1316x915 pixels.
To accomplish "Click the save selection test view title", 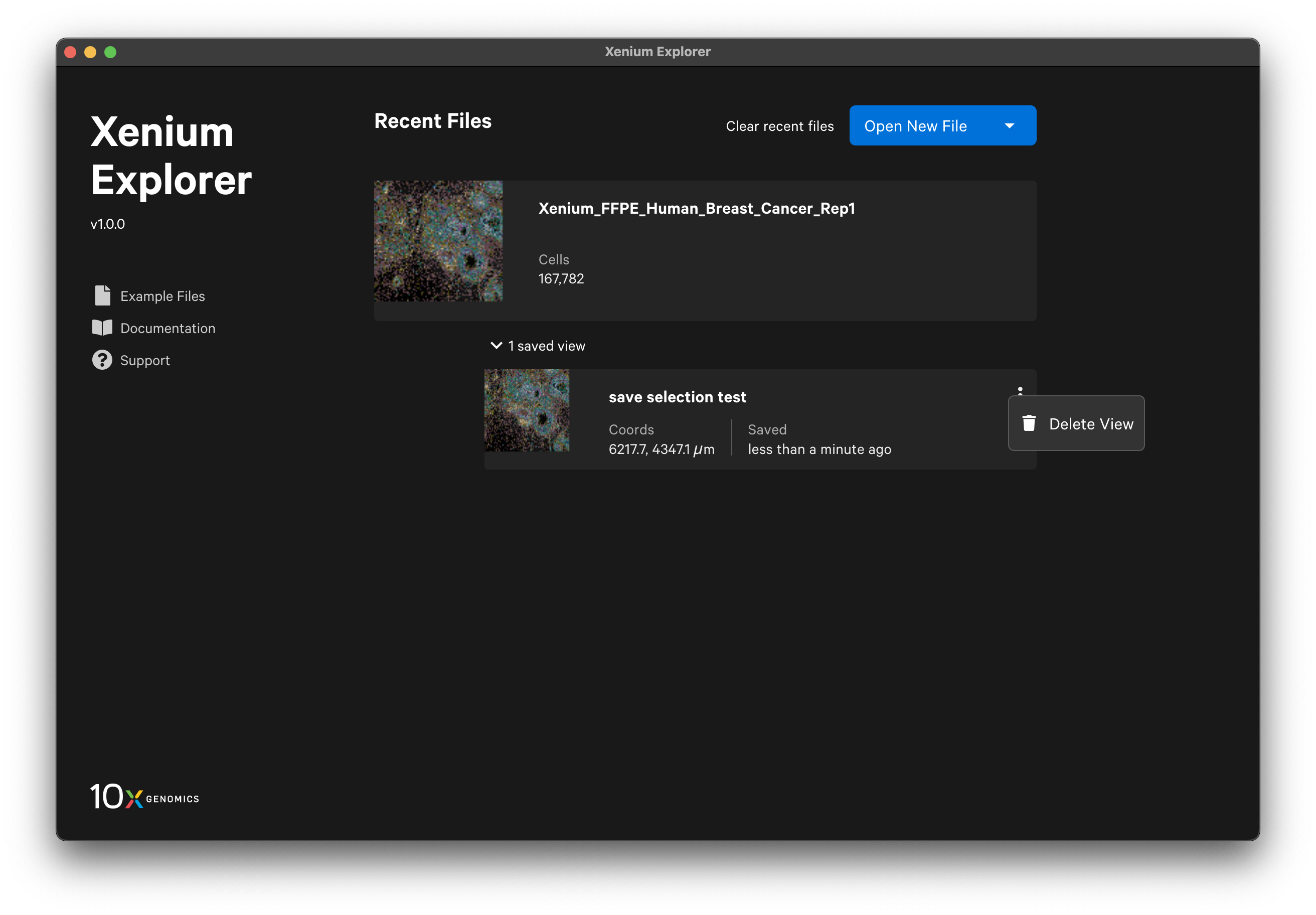I will 678,397.
